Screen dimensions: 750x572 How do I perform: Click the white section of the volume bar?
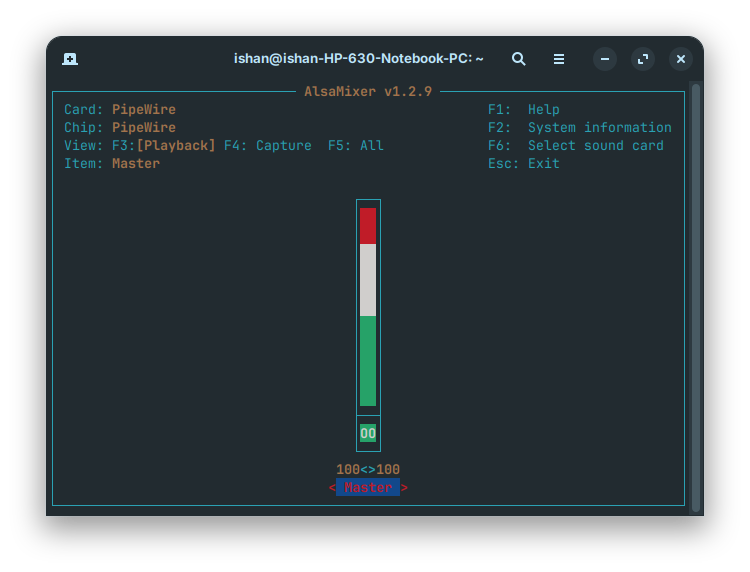[x=368, y=280]
